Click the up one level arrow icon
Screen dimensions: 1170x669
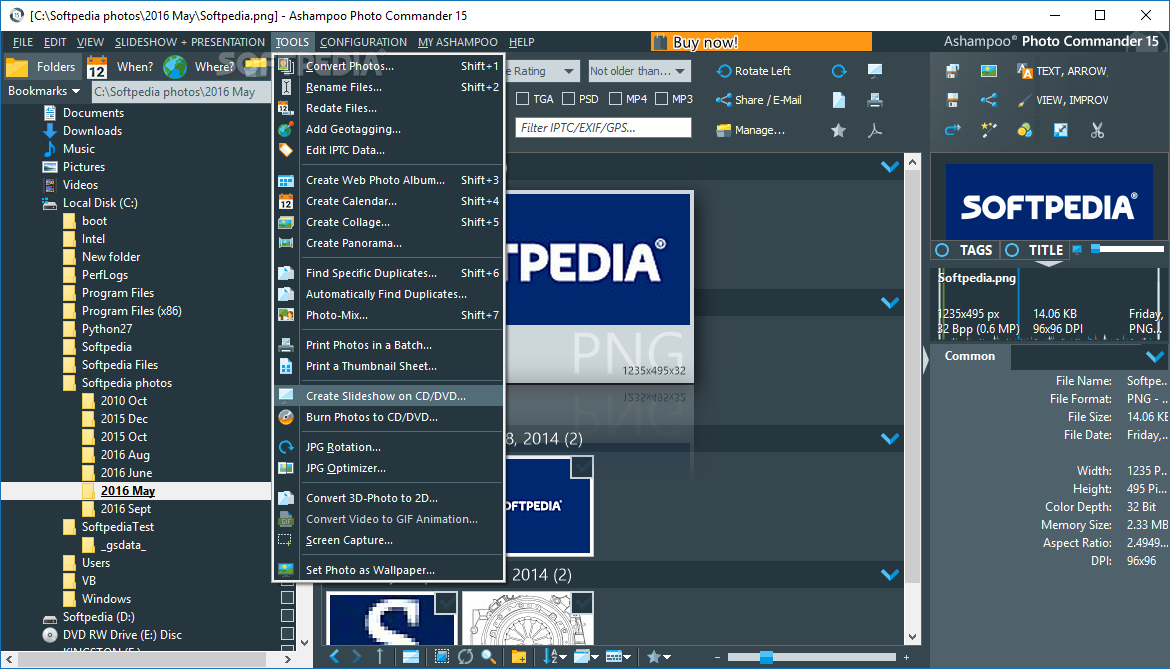click(380, 656)
